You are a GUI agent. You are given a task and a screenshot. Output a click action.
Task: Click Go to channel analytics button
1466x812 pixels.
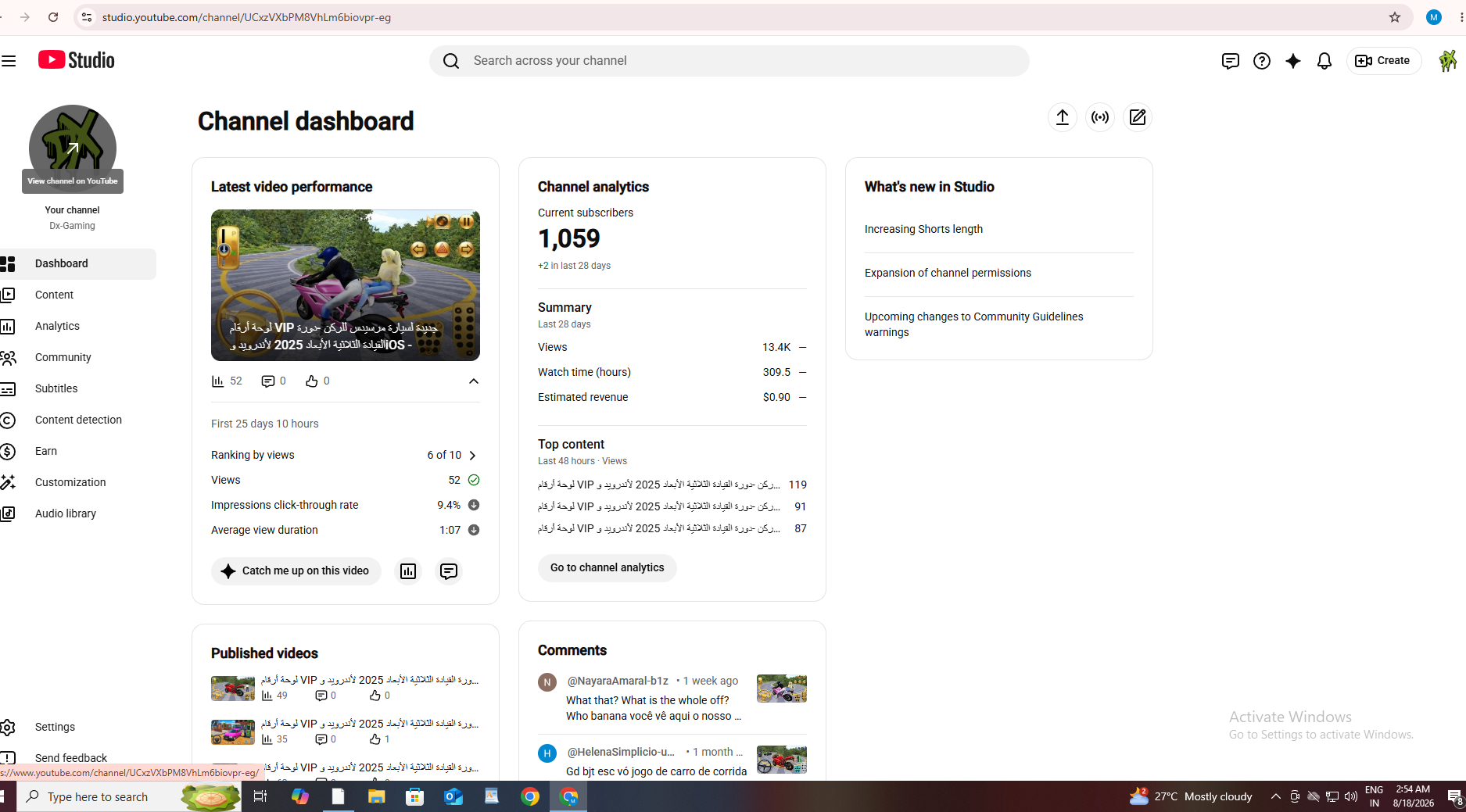click(x=608, y=568)
